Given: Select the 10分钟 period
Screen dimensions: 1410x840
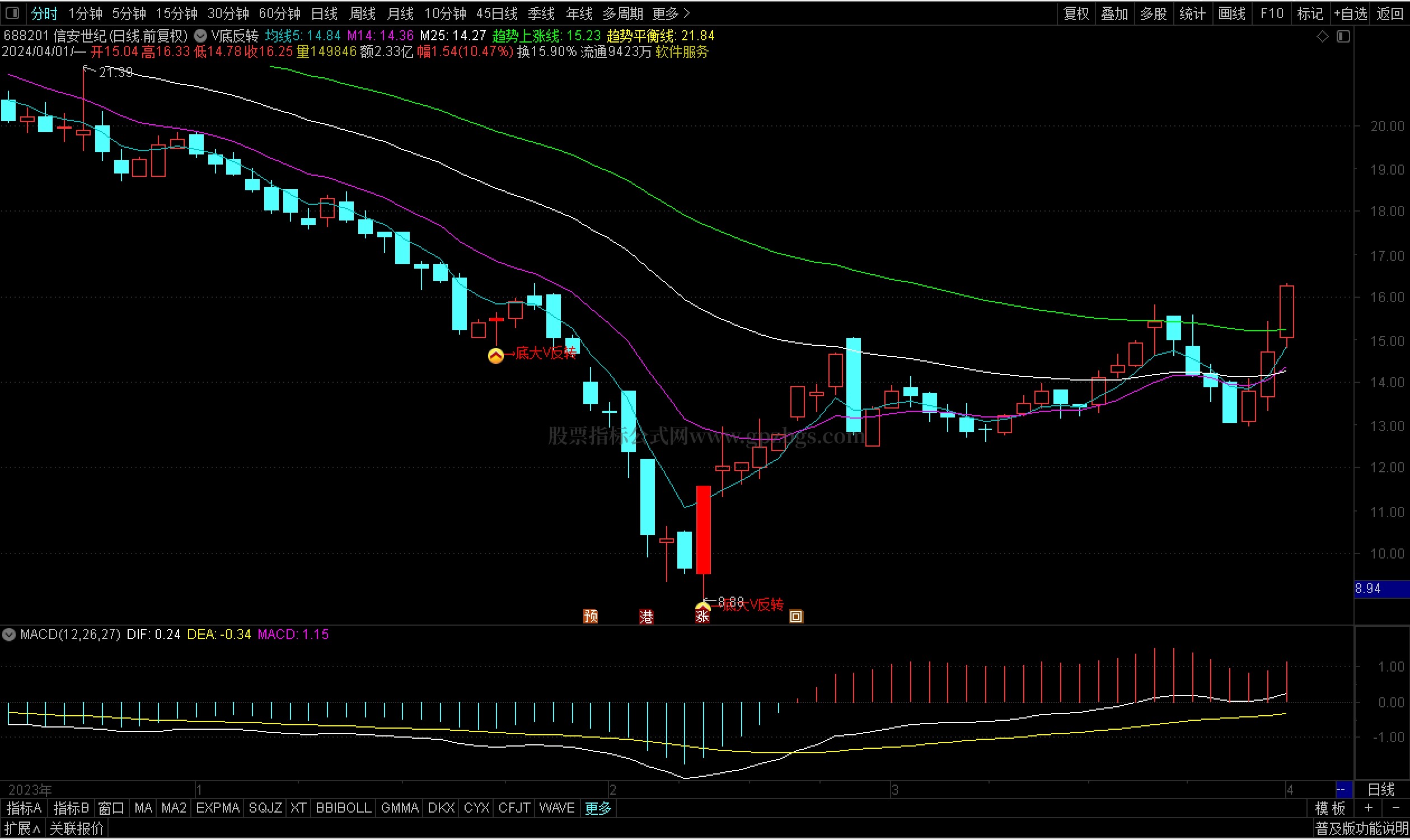Looking at the screenshot, I should 446,13.
